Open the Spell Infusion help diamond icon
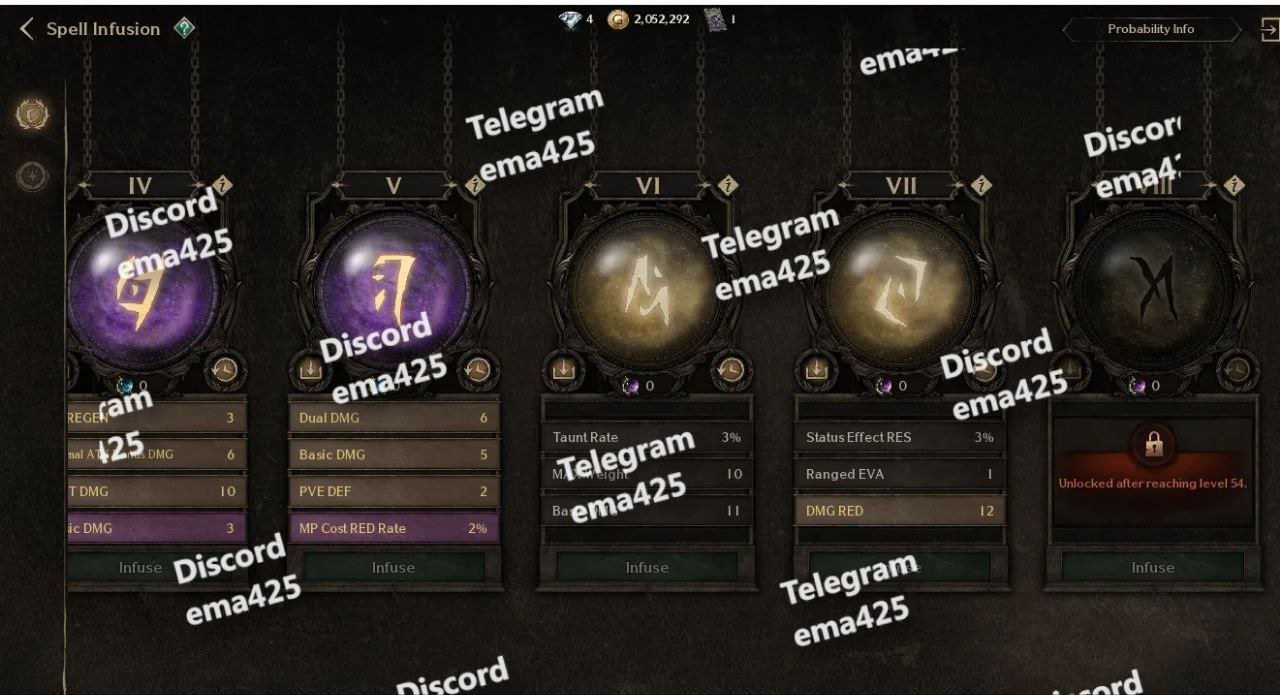Screen dimensions: 1280x695 coord(184,28)
